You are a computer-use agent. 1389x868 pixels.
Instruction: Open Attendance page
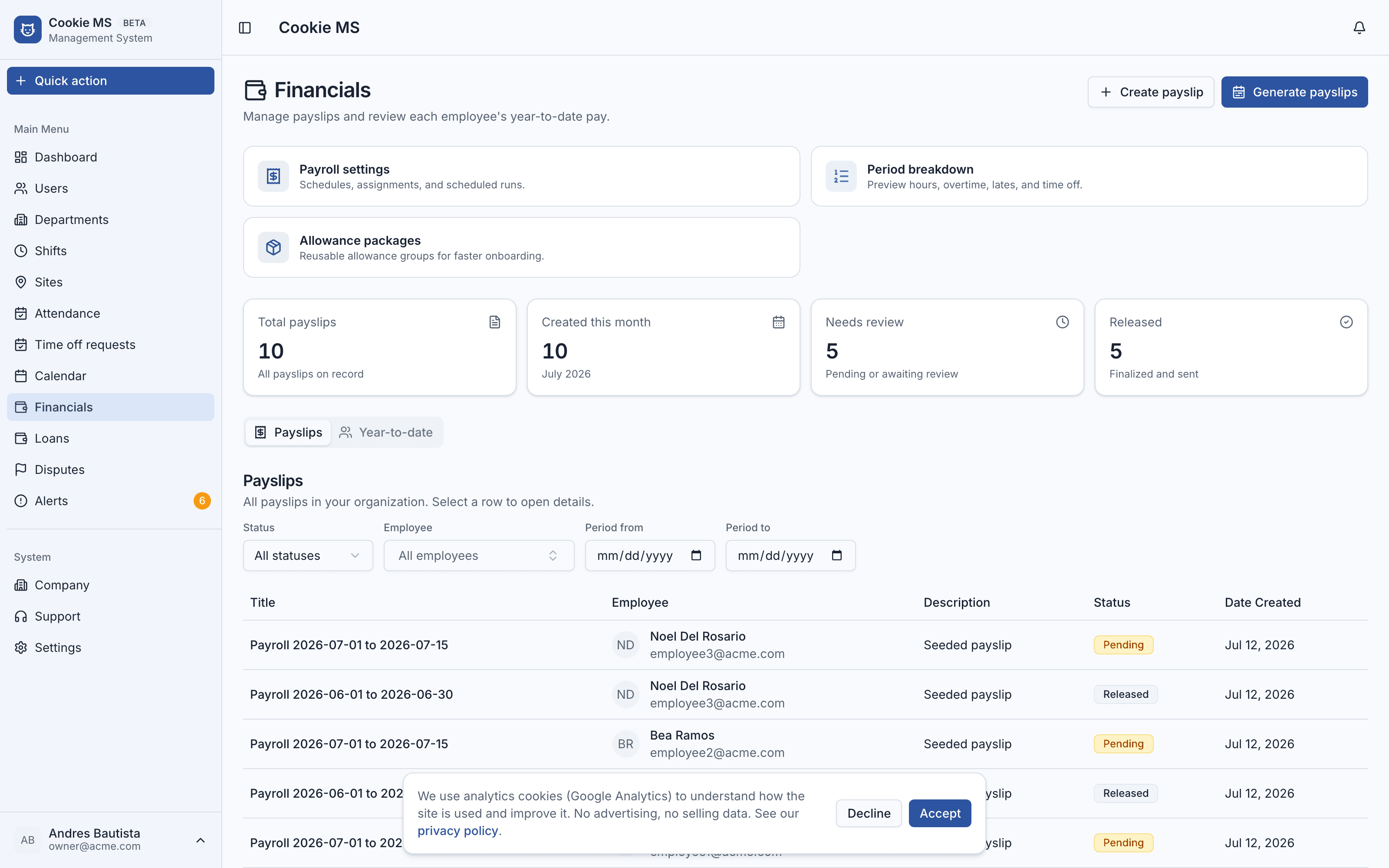pos(111,313)
